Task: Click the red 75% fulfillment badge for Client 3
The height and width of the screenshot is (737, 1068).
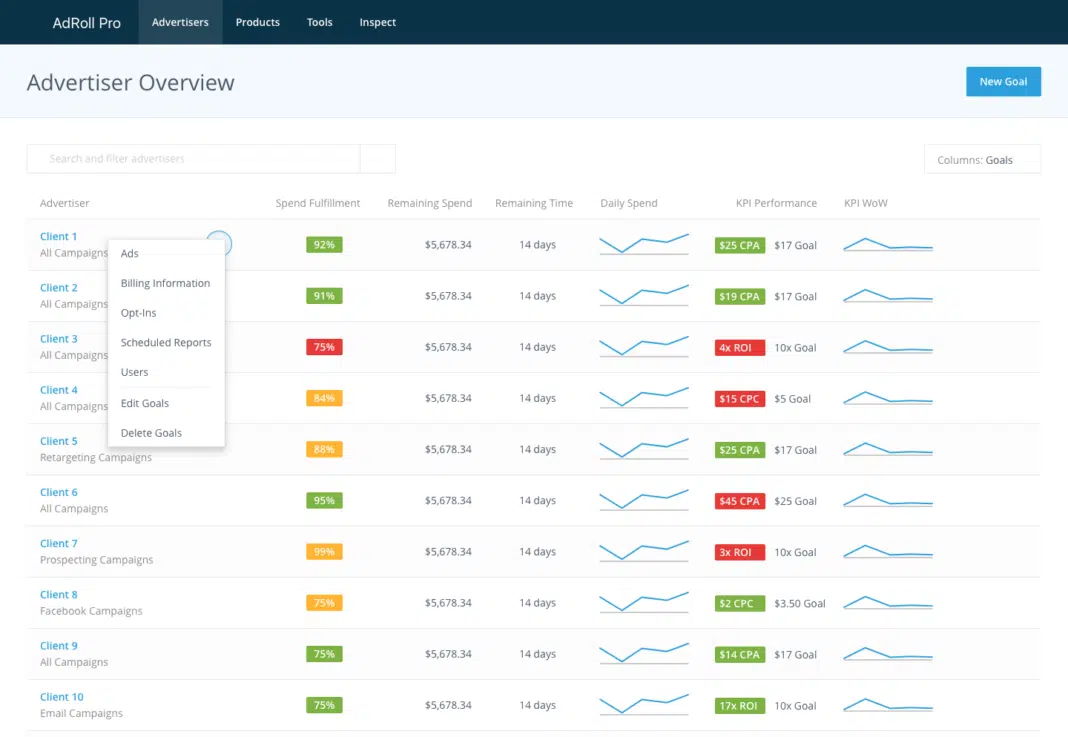Action: [324, 347]
